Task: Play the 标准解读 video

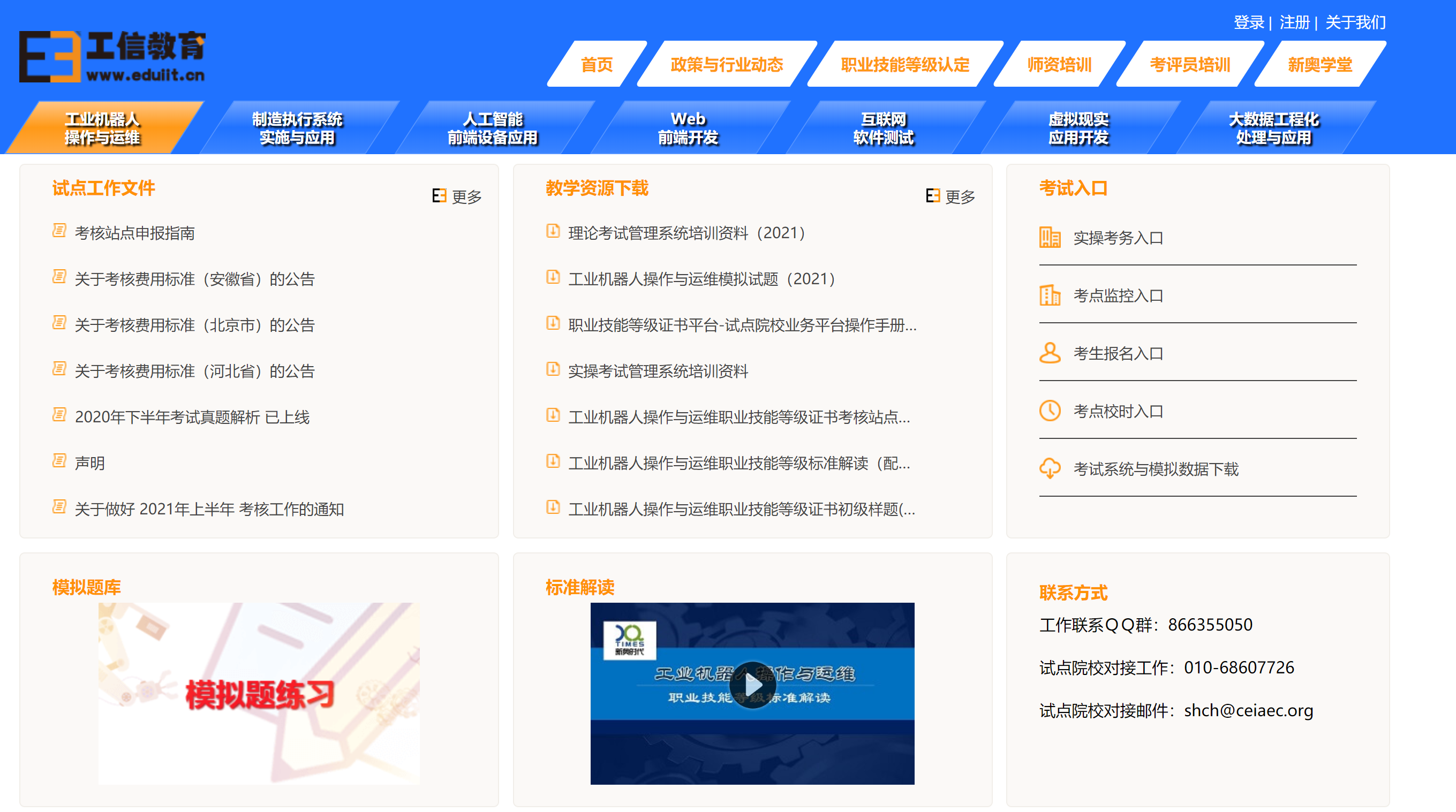Action: click(x=752, y=685)
